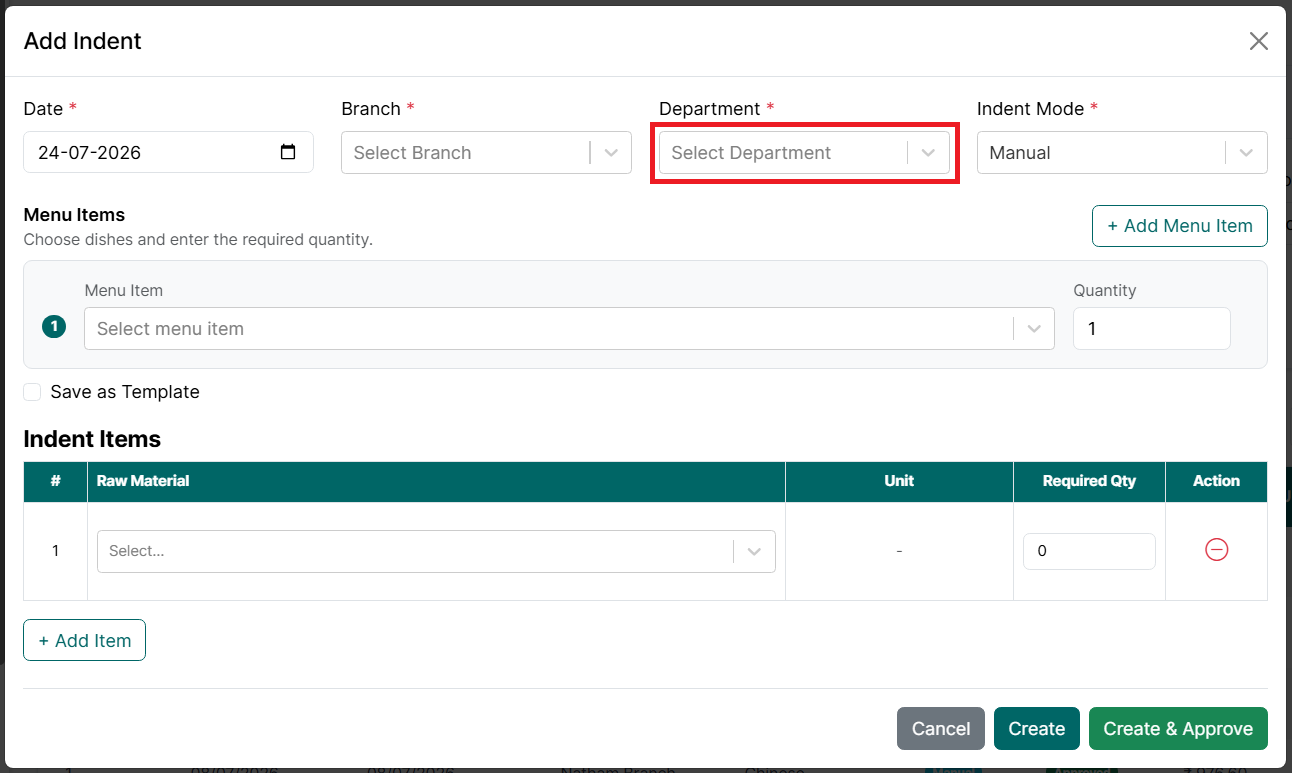The height and width of the screenshot is (773, 1292).
Task: Click the Required Qty field showing 0
Action: click(1089, 551)
